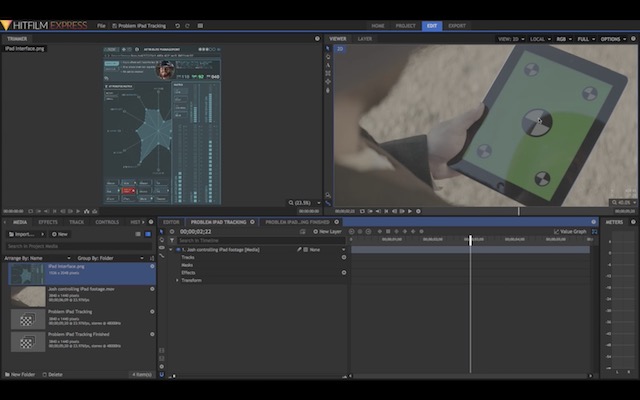Click the New Layer button
Screen dimensions: 640x400
pyautogui.click(x=327, y=231)
